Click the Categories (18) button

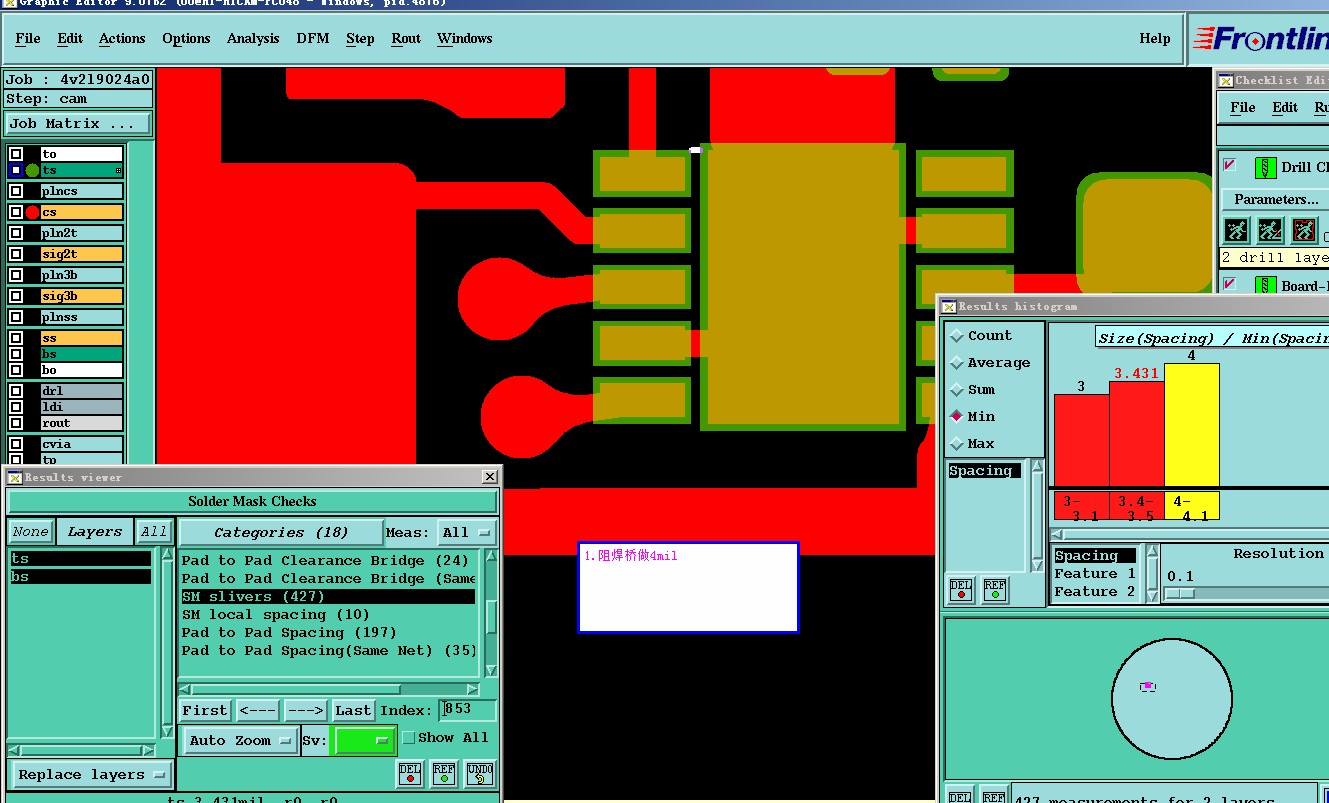point(280,533)
